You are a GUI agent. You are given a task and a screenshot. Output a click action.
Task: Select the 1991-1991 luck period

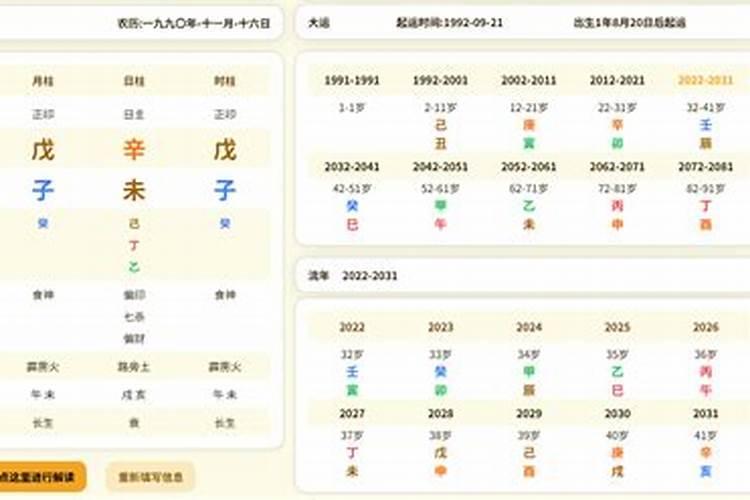tap(352, 80)
